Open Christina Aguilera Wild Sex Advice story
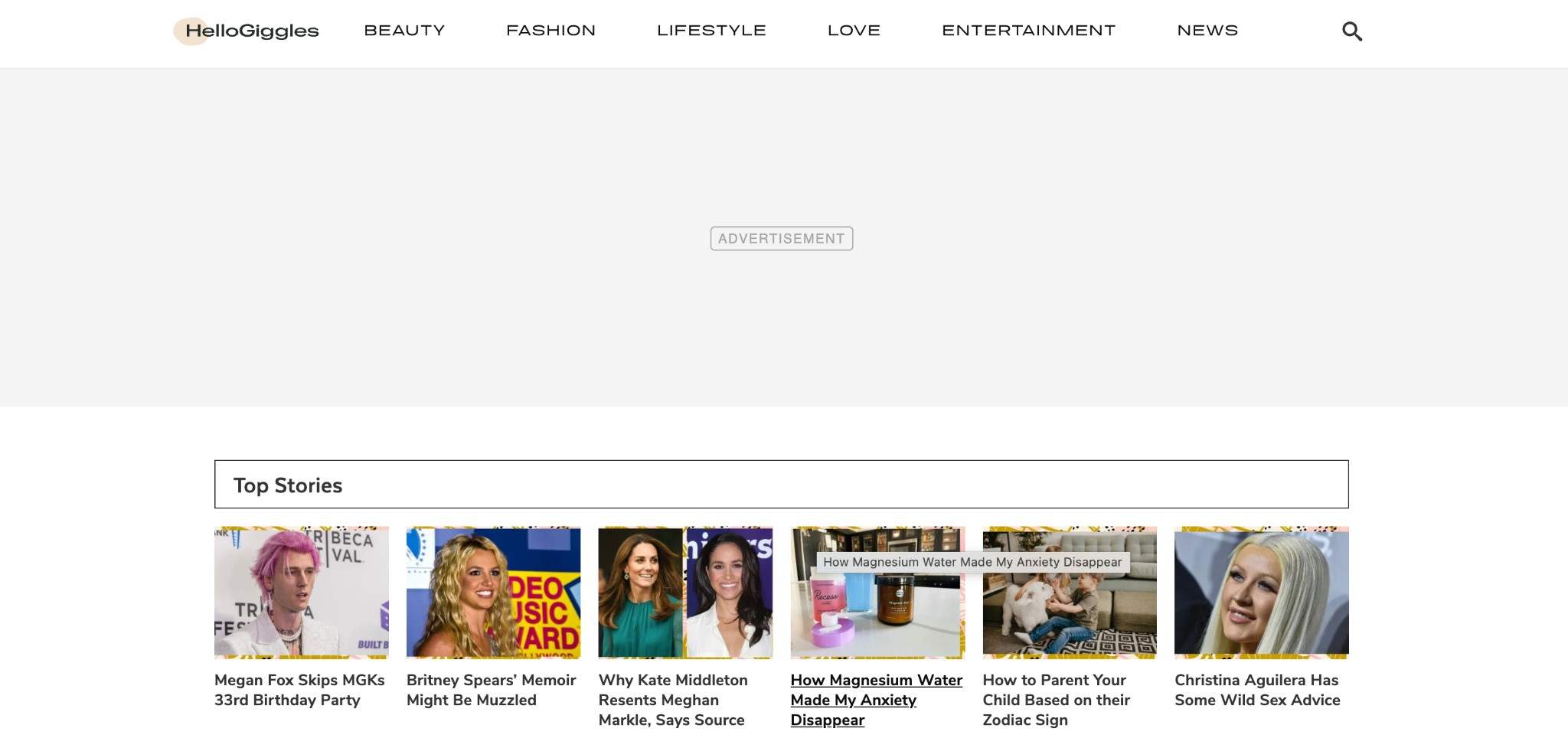The image size is (1568, 748). click(x=1257, y=690)
